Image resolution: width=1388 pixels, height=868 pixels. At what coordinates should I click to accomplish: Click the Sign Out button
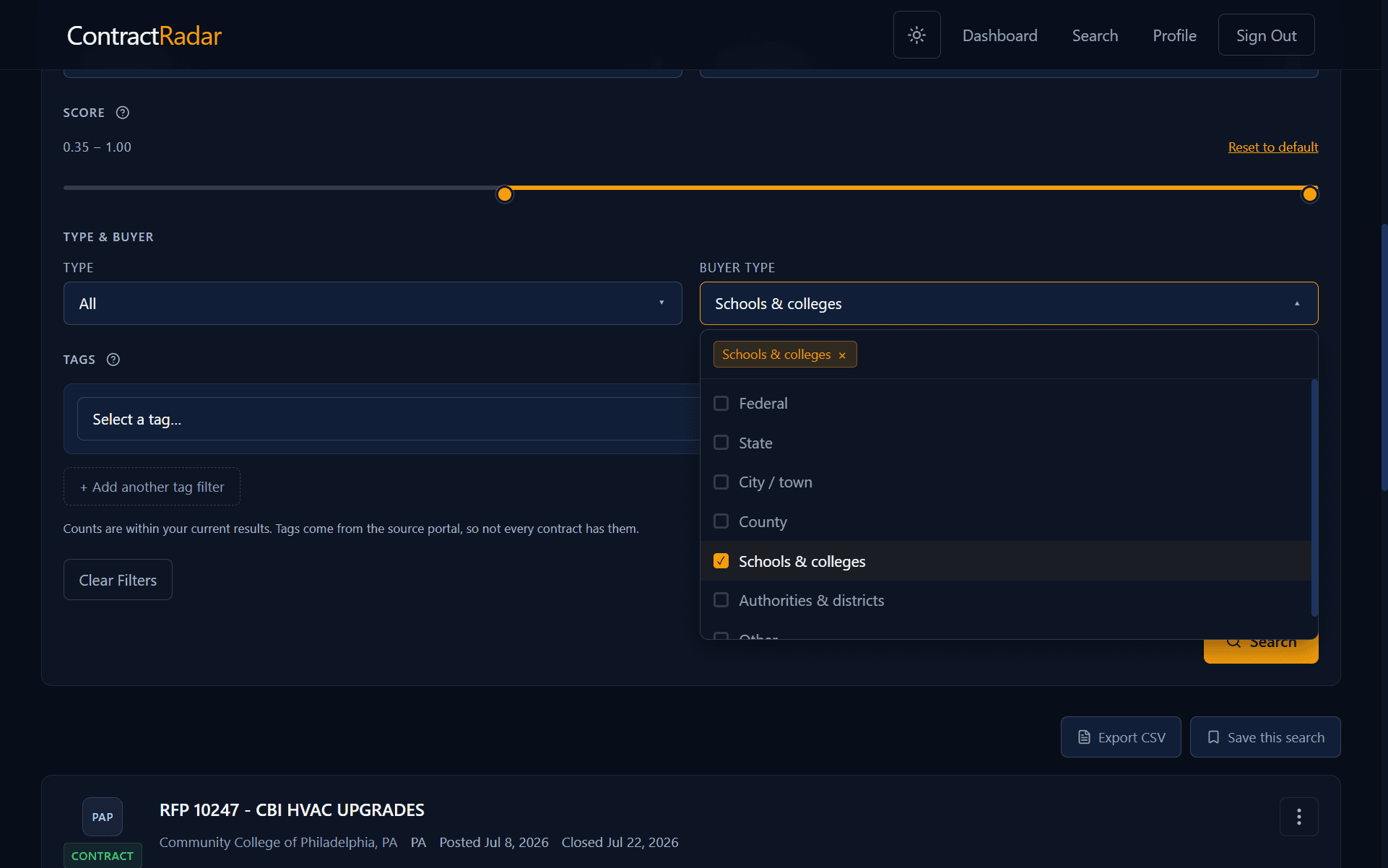click(1266, 35)
